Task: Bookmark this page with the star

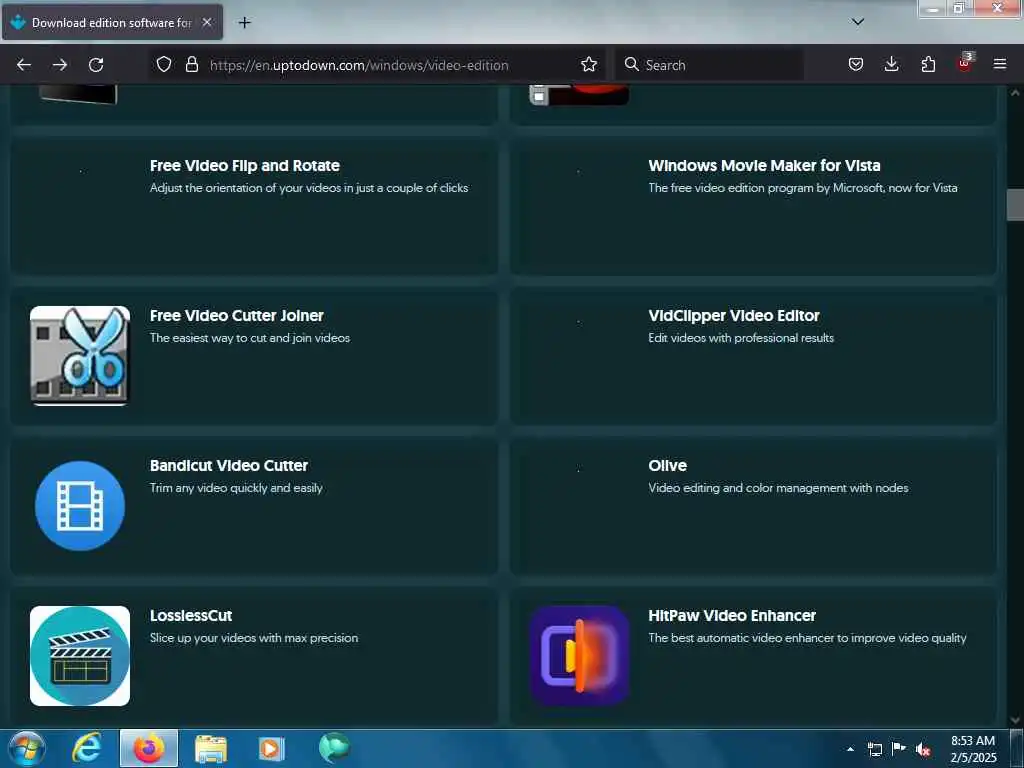Action: pyautogui.click(x=588, y=64)
